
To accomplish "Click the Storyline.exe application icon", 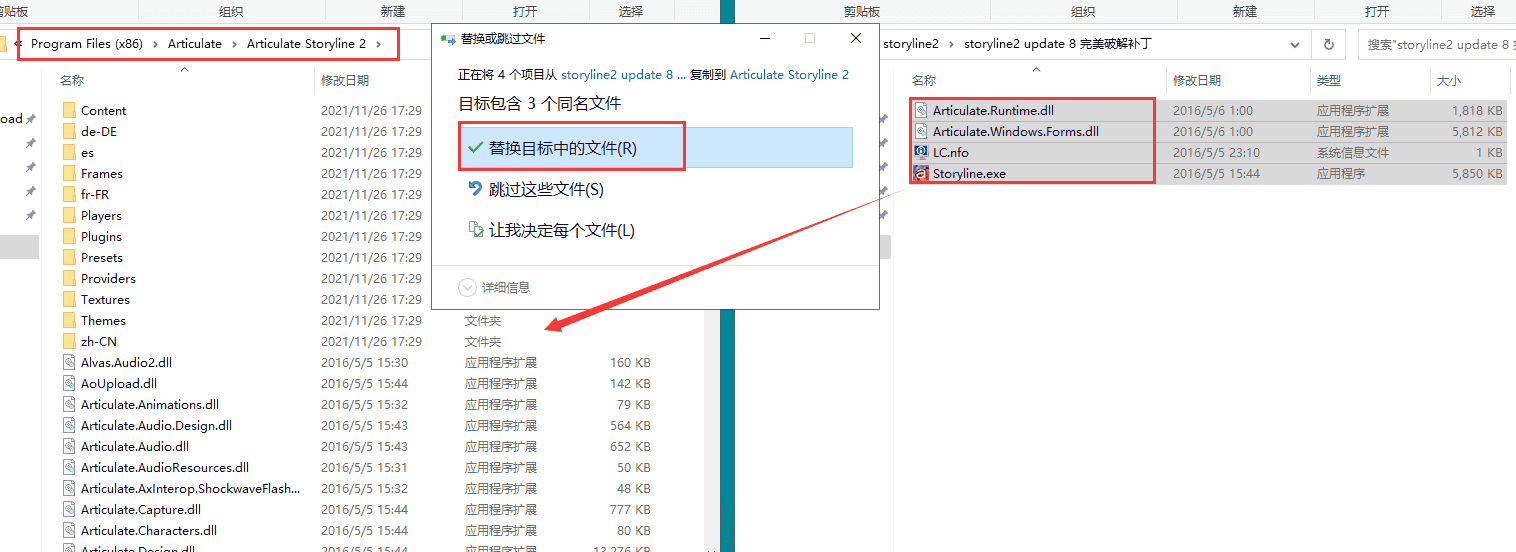I will [x=921, y=173].
